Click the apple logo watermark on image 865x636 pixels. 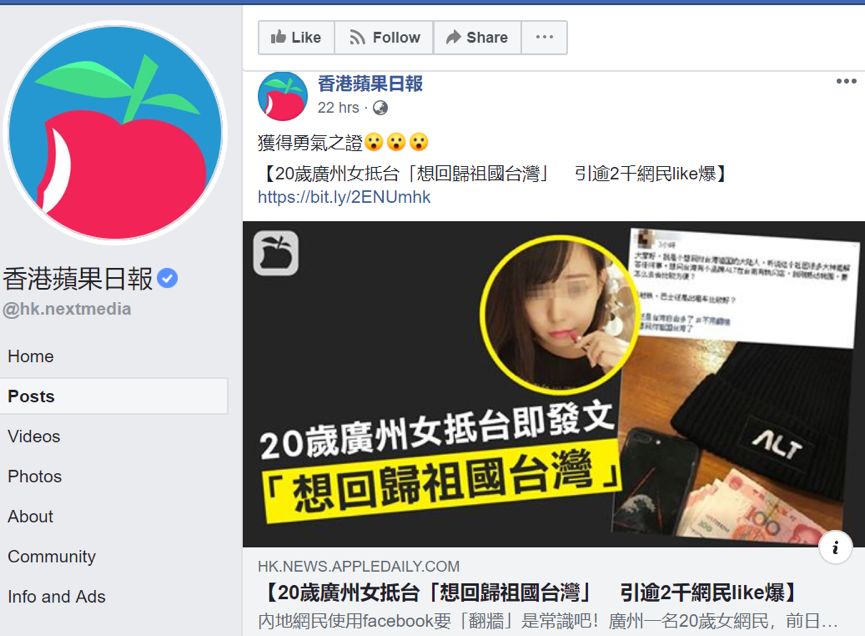pos(276,253)
